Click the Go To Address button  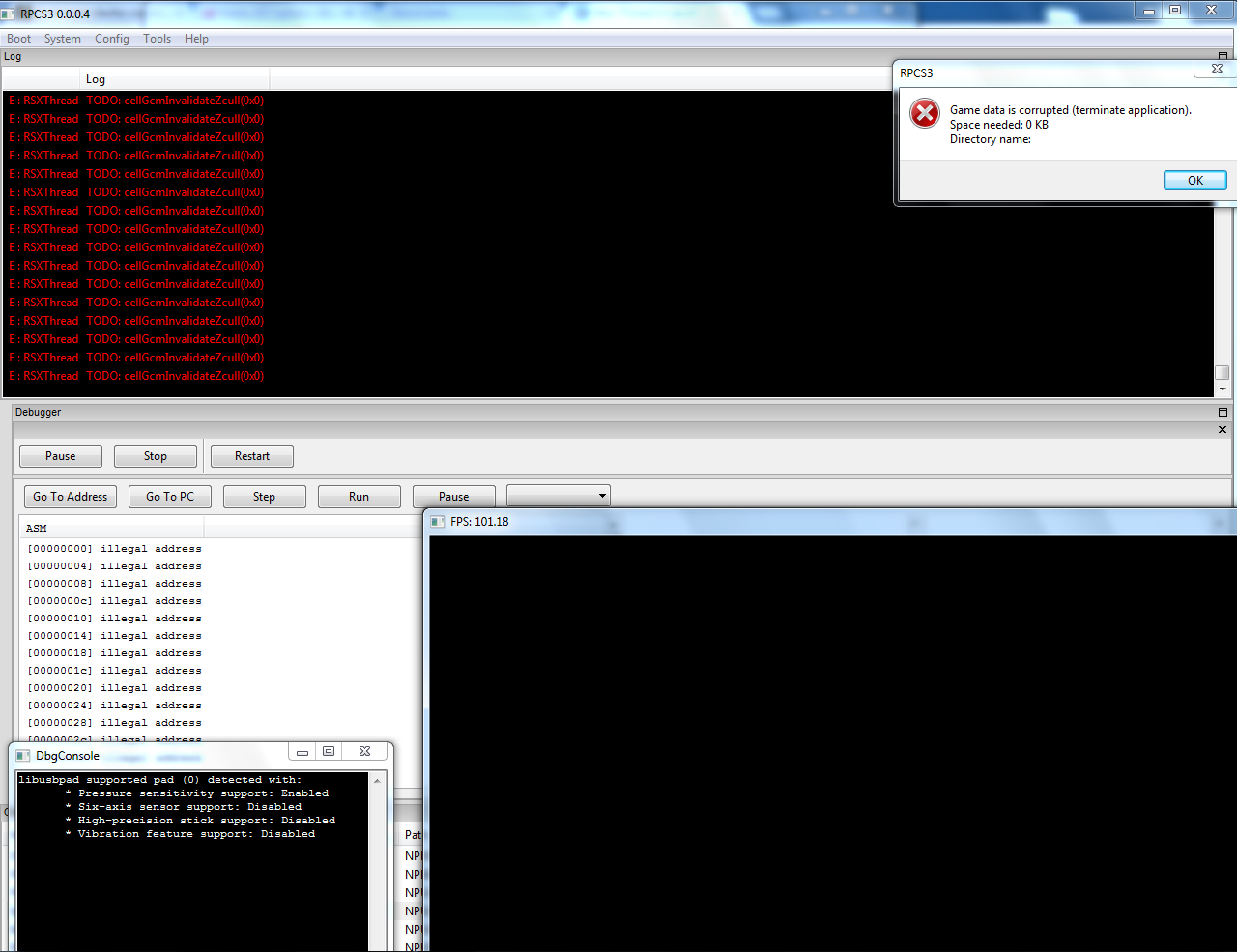[x=71, y=497]
